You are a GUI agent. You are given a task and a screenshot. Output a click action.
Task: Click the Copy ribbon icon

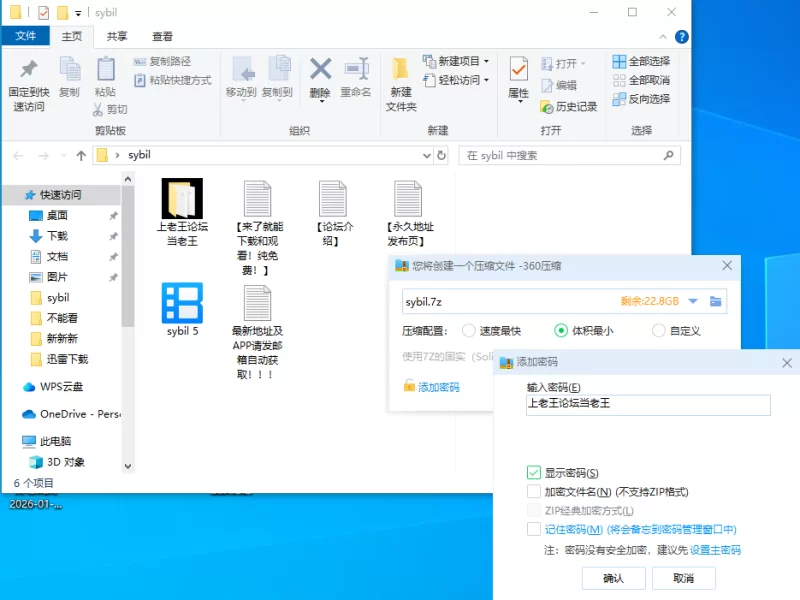click(x=69, y=70)
